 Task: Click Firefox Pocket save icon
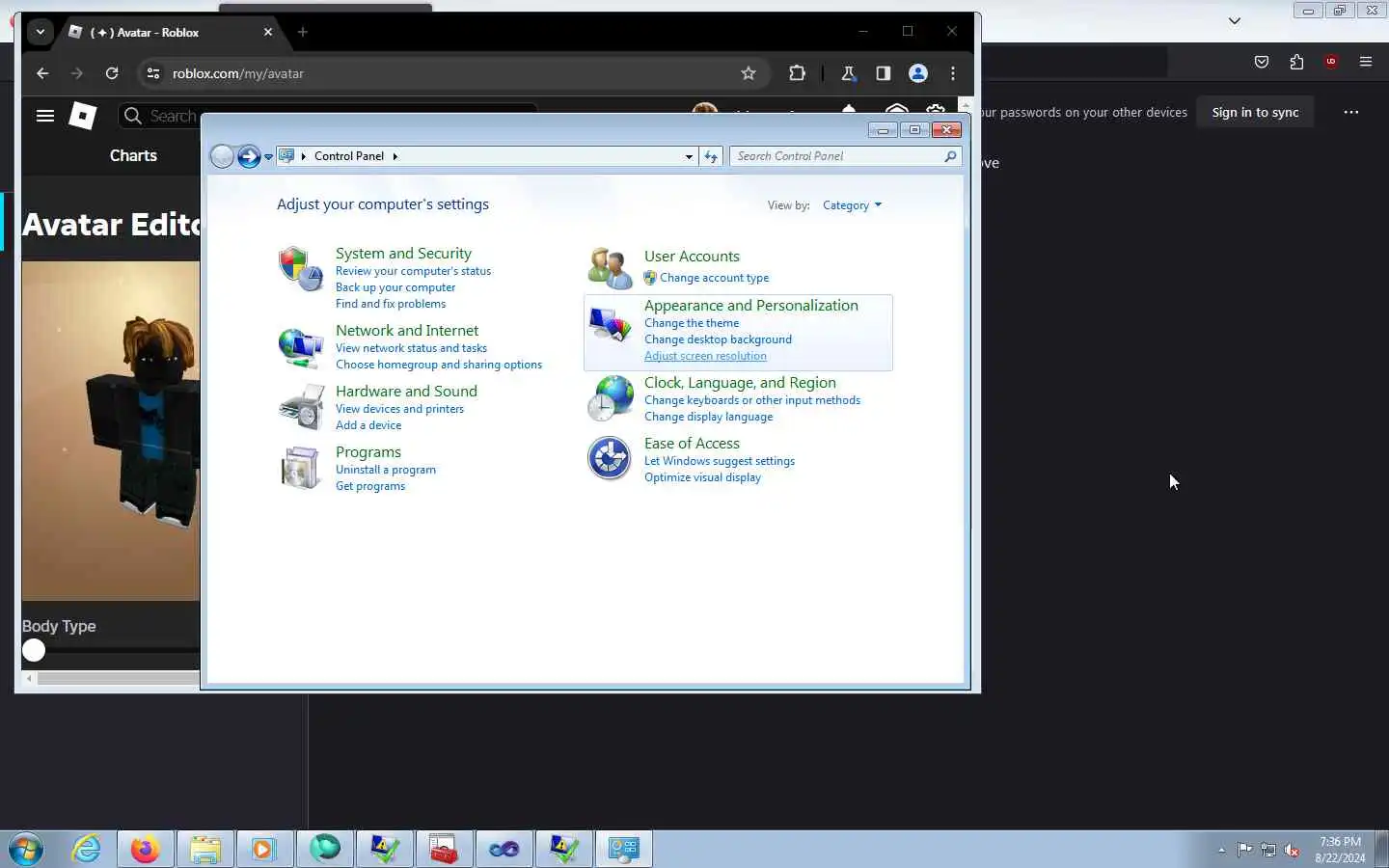[x=1262, y=62]
